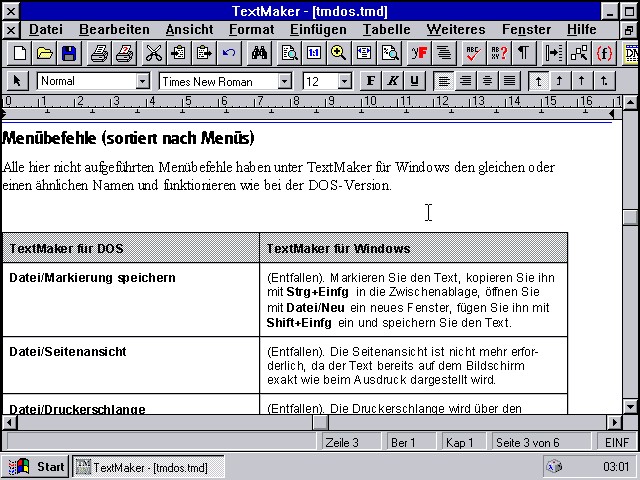The image size is (640, 480).
Task: Click the vertical scrollbar down arrow
Action: click(x=630, y=407)
